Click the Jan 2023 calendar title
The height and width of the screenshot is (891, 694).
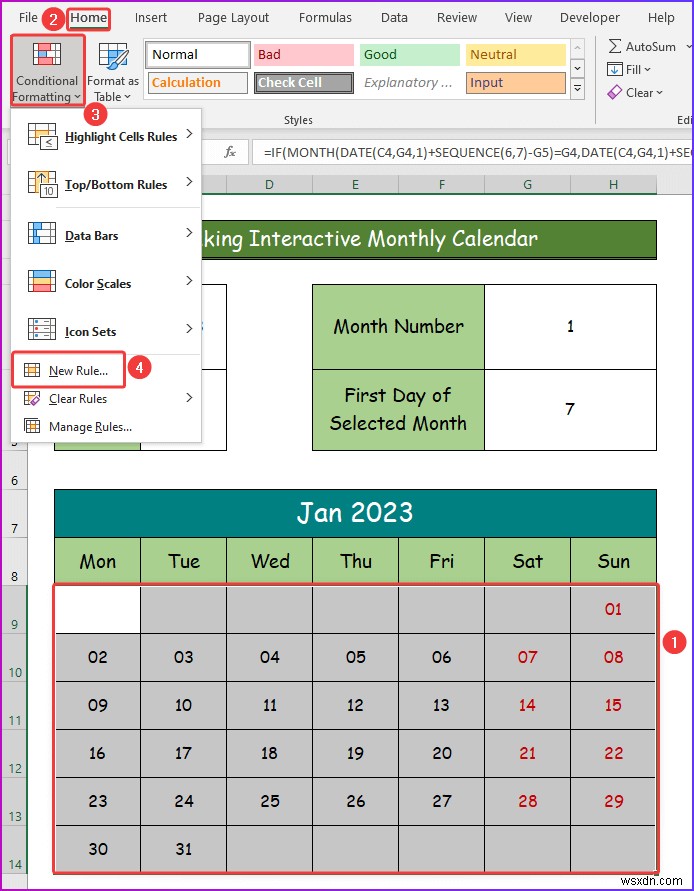click(x=355, y=513)
